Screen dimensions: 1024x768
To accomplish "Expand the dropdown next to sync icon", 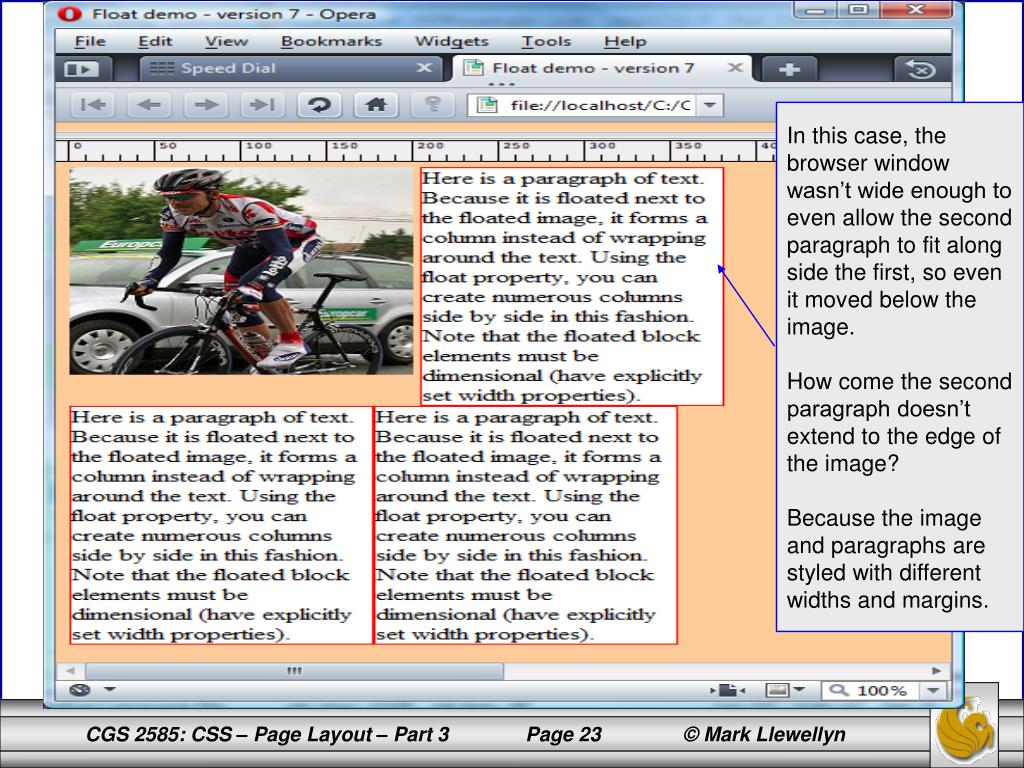I will point(110,689).
